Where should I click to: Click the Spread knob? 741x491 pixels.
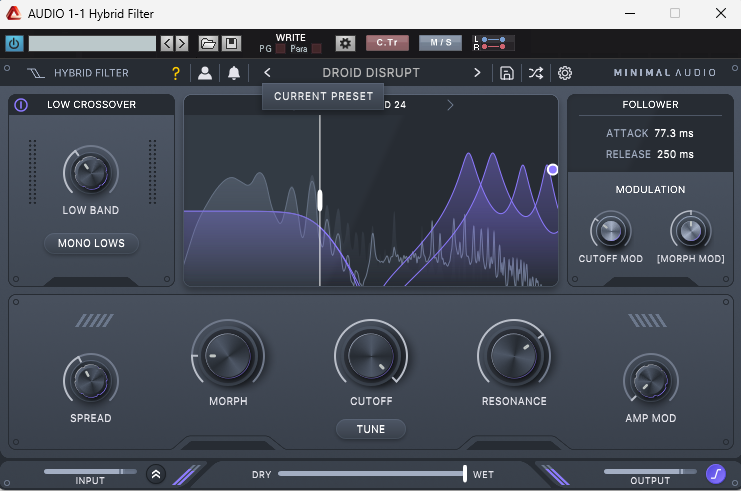pyautogui.click(x=91, y=381)
